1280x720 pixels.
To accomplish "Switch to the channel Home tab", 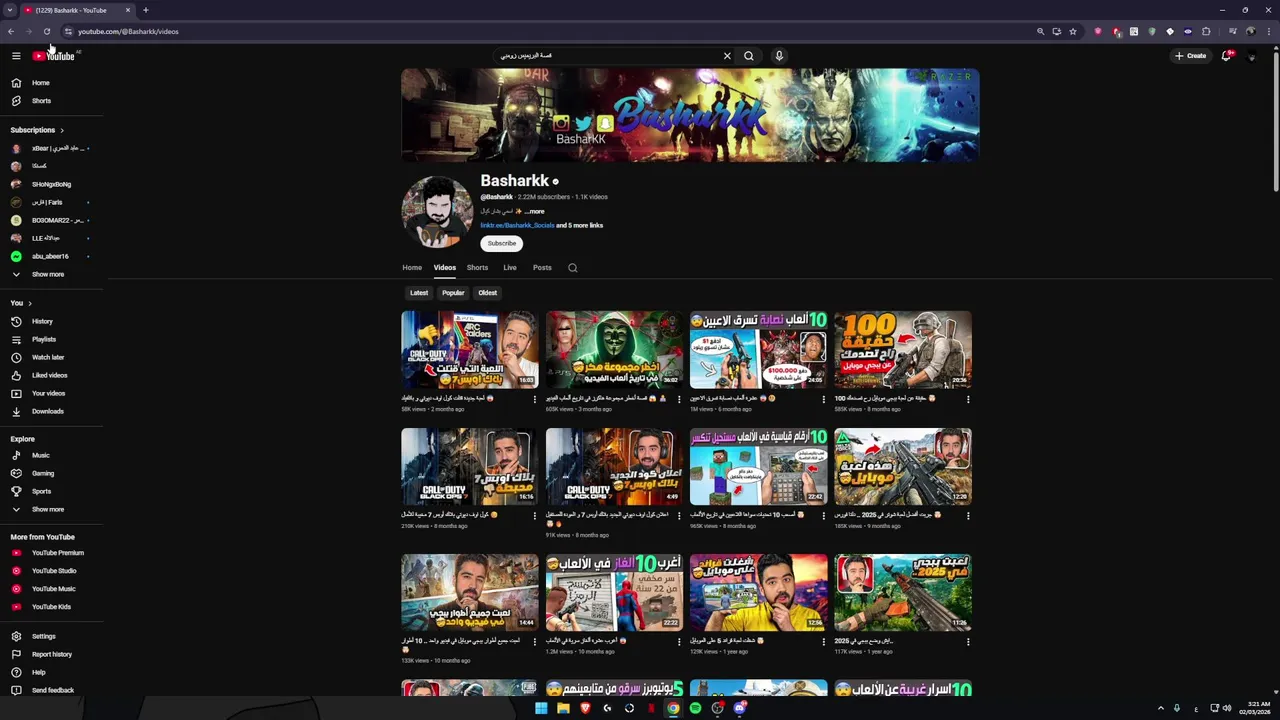I will tap(412, 267).
